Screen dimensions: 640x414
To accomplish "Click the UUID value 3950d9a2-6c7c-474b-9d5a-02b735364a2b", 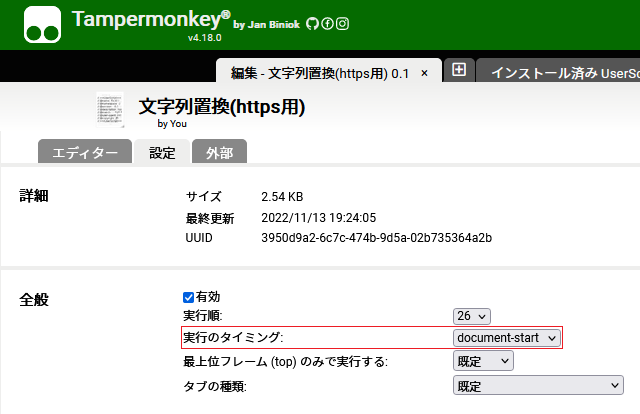I will click(376, 238).
